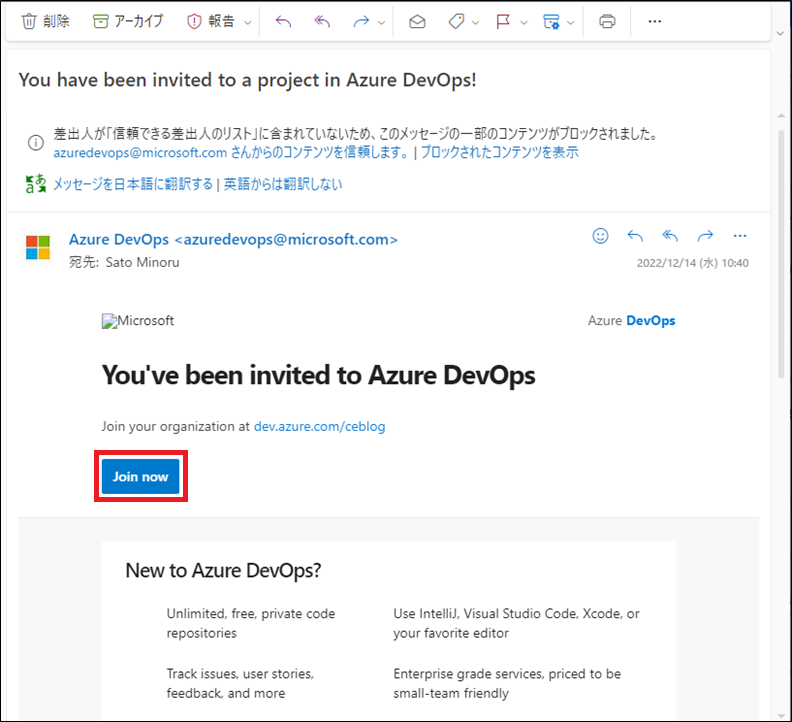Screen dimensions: 792x722
Task: Flag this message with flag icon
Action: [x=503, y=21]
